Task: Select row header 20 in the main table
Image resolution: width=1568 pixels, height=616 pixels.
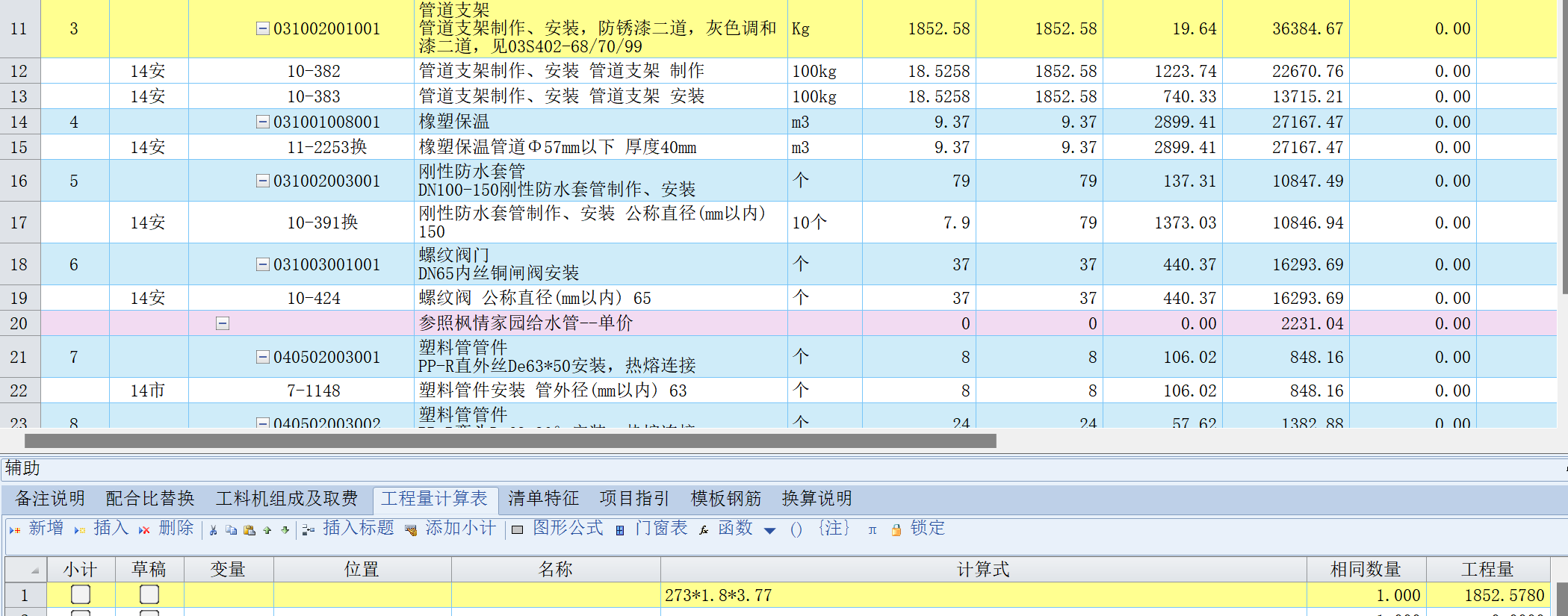Action: pyautogui.click(x=19, y=323)
